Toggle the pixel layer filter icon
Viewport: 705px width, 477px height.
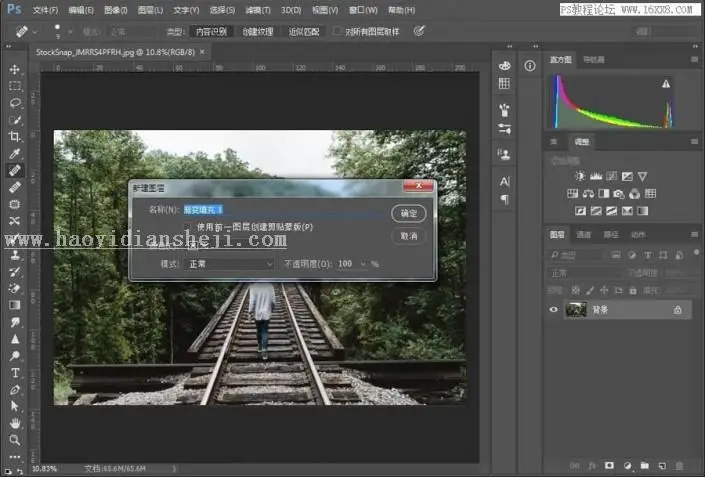(616, 255)
